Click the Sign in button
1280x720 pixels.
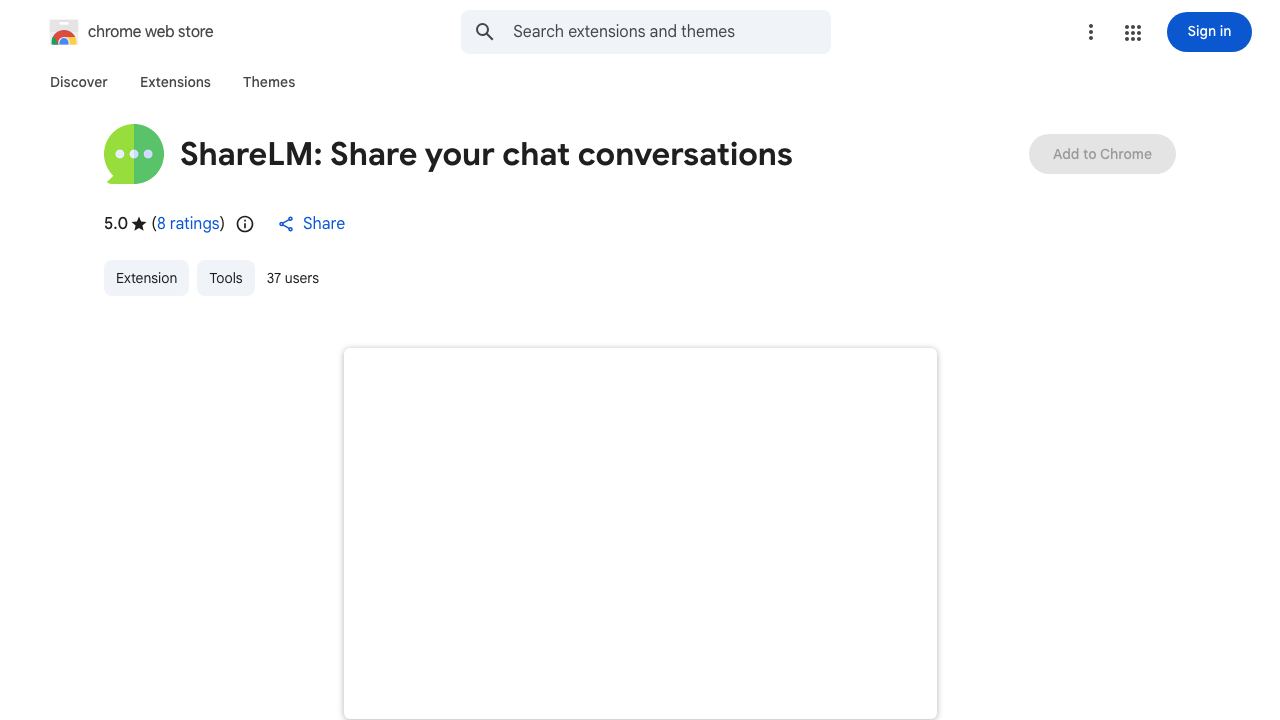(1209, 32)
